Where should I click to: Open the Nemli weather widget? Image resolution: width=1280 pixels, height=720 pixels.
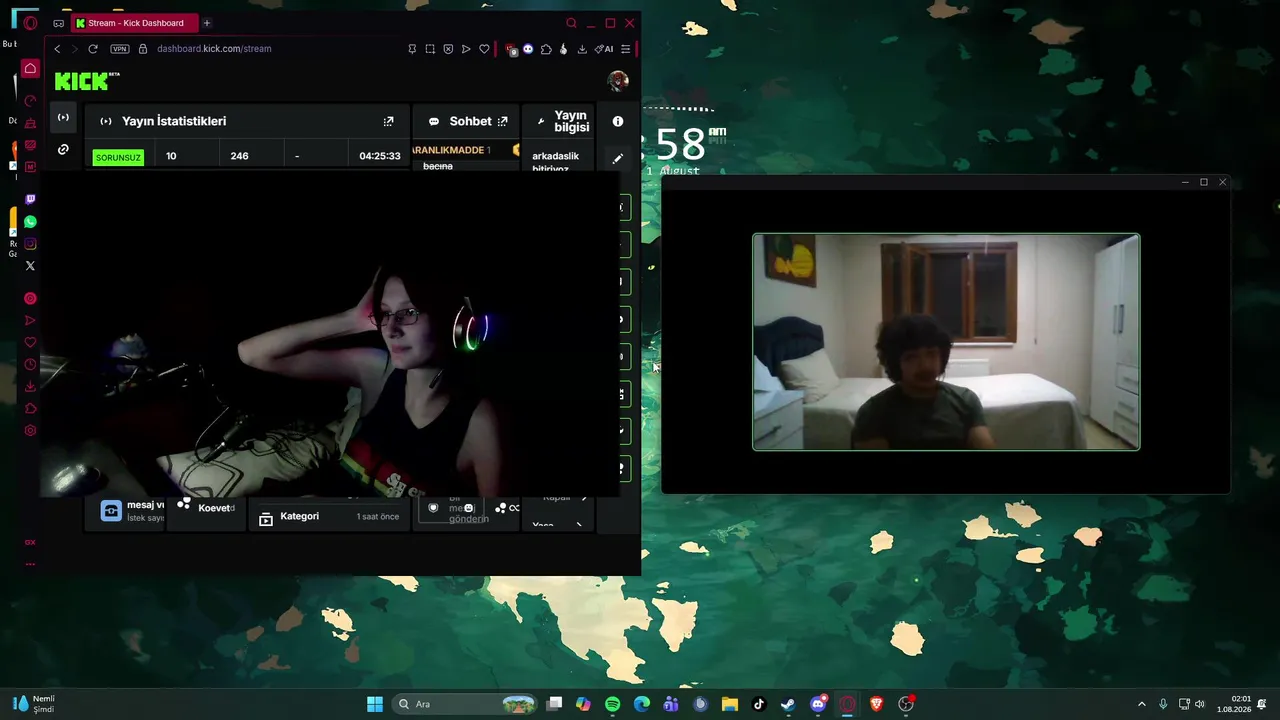[x=34, y=704]
